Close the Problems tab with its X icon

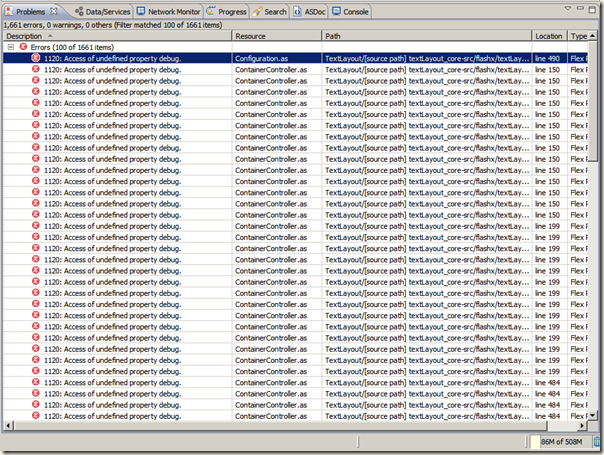(x=54, y=12)
